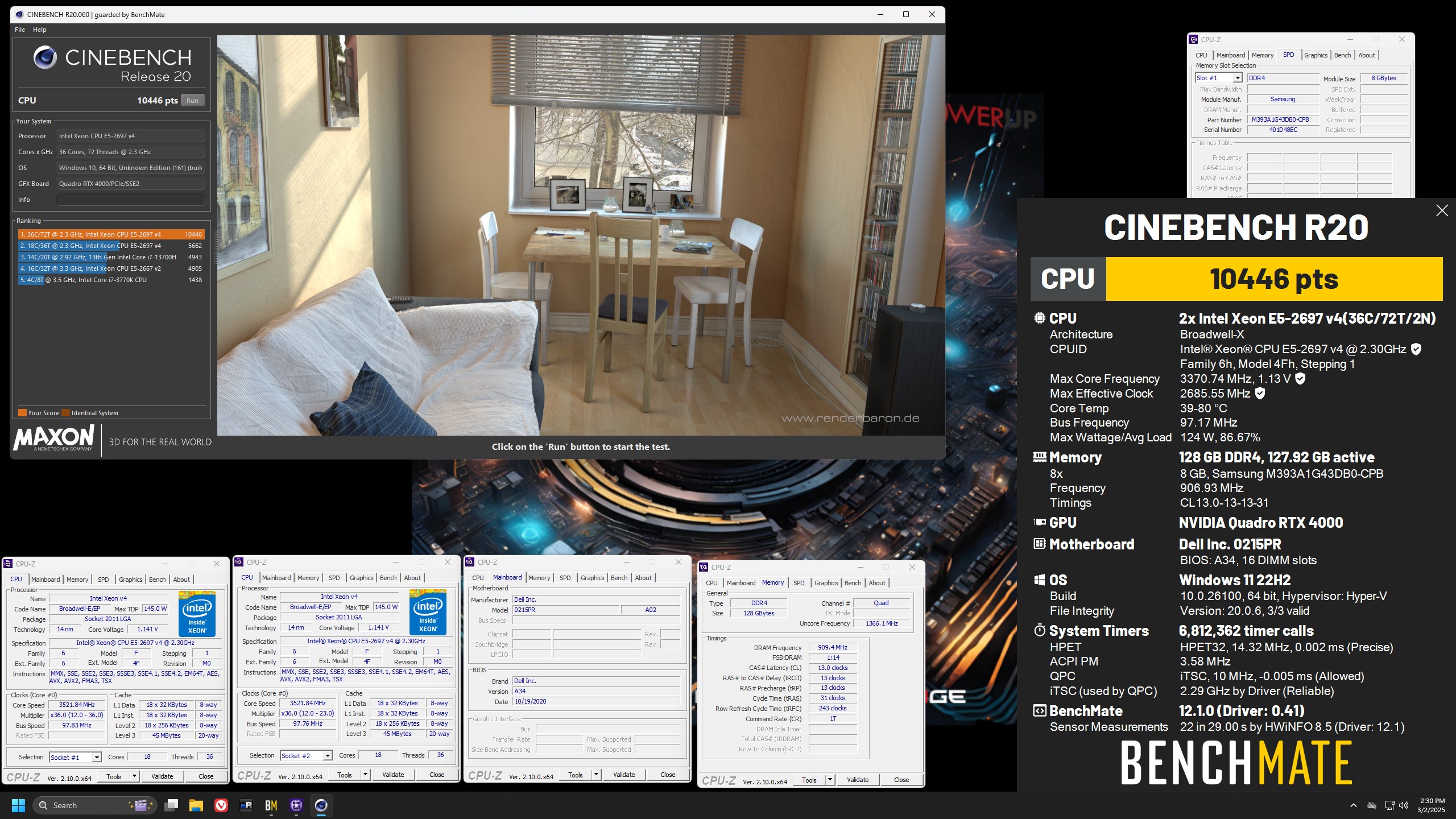Click Close button in Memory CPU-Z window
This screenshot has width=1456, height=819.
(901, 780)
